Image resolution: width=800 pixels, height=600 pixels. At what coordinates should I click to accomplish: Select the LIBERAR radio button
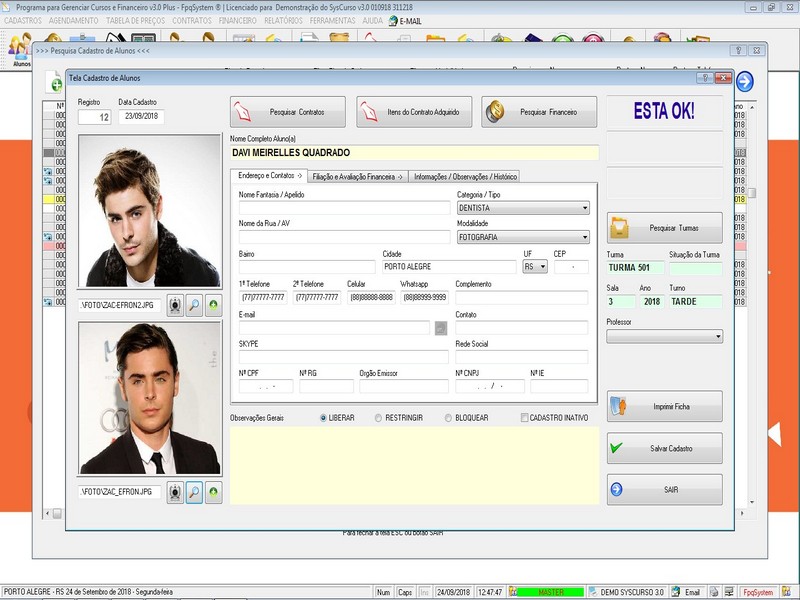pos(323,418)
